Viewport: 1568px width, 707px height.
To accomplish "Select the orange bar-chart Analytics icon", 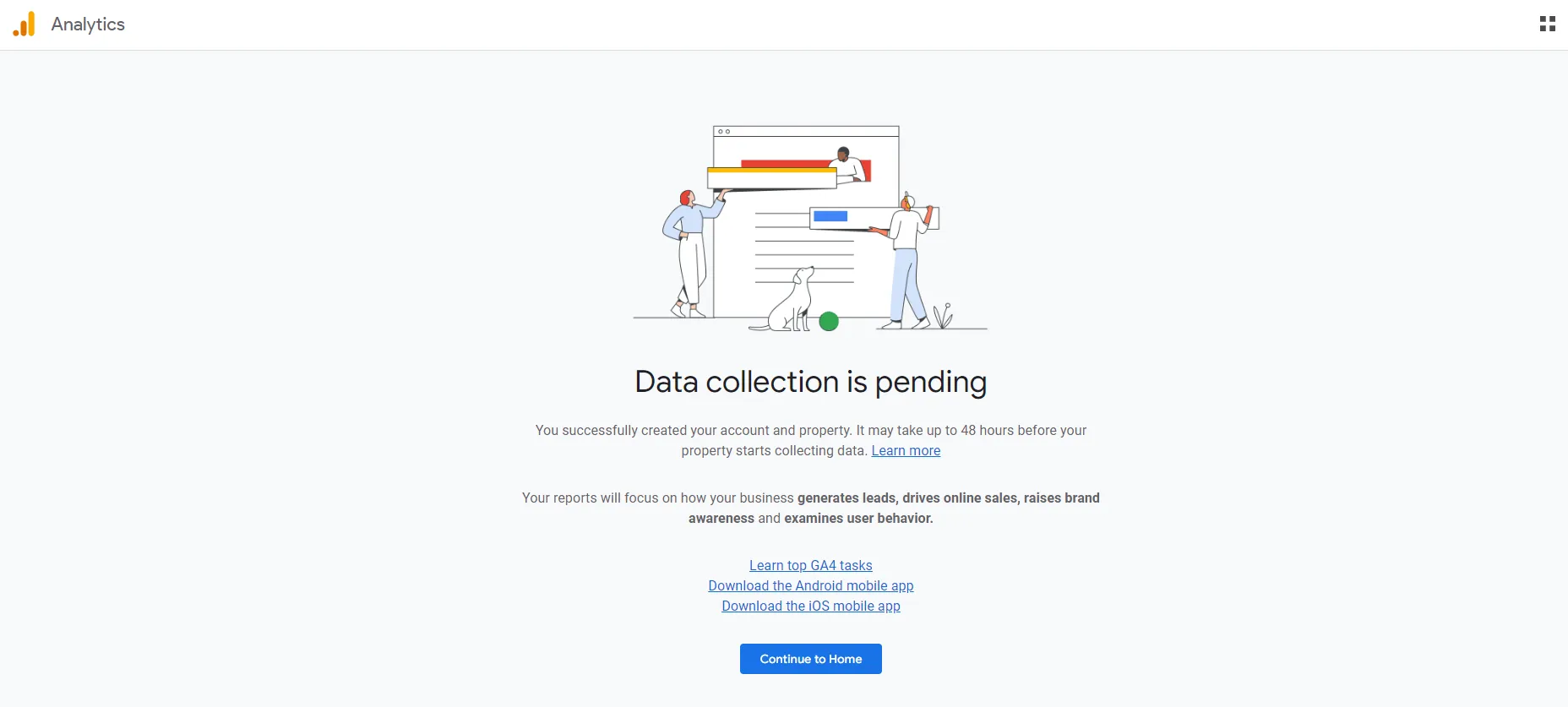I will point(24,24).
